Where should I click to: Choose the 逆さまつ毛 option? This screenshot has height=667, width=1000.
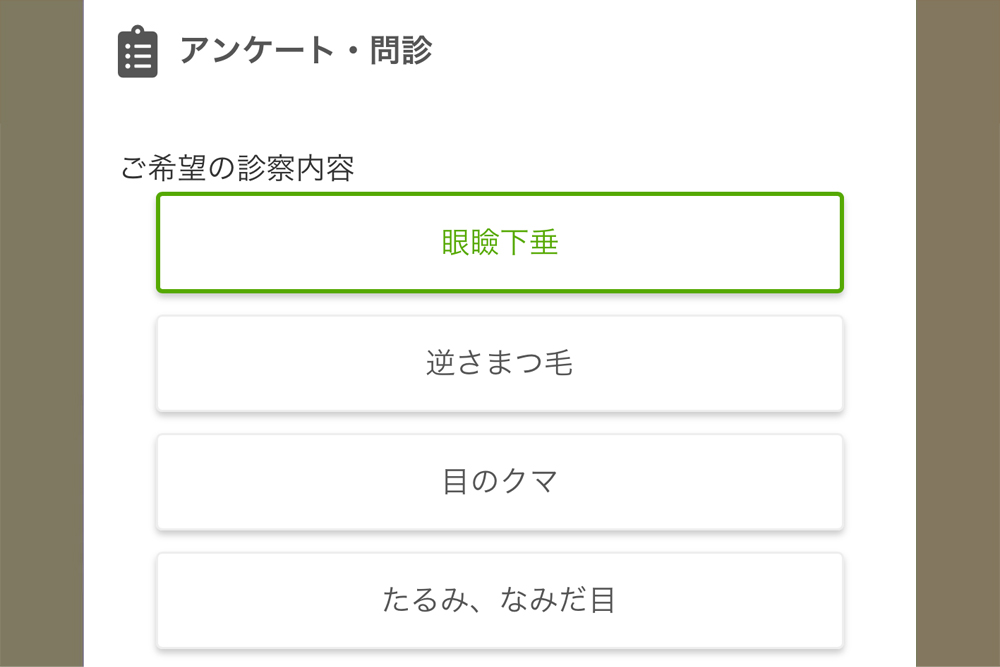click(500, 363)
